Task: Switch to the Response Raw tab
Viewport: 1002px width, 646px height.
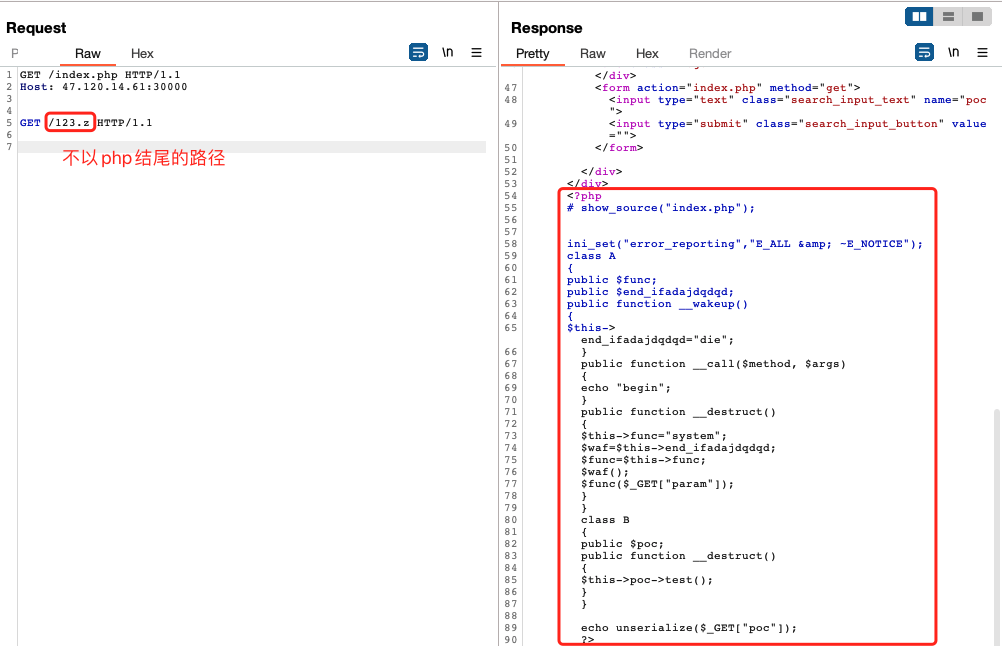Action: pyautogui.click(x=593, y=54)
